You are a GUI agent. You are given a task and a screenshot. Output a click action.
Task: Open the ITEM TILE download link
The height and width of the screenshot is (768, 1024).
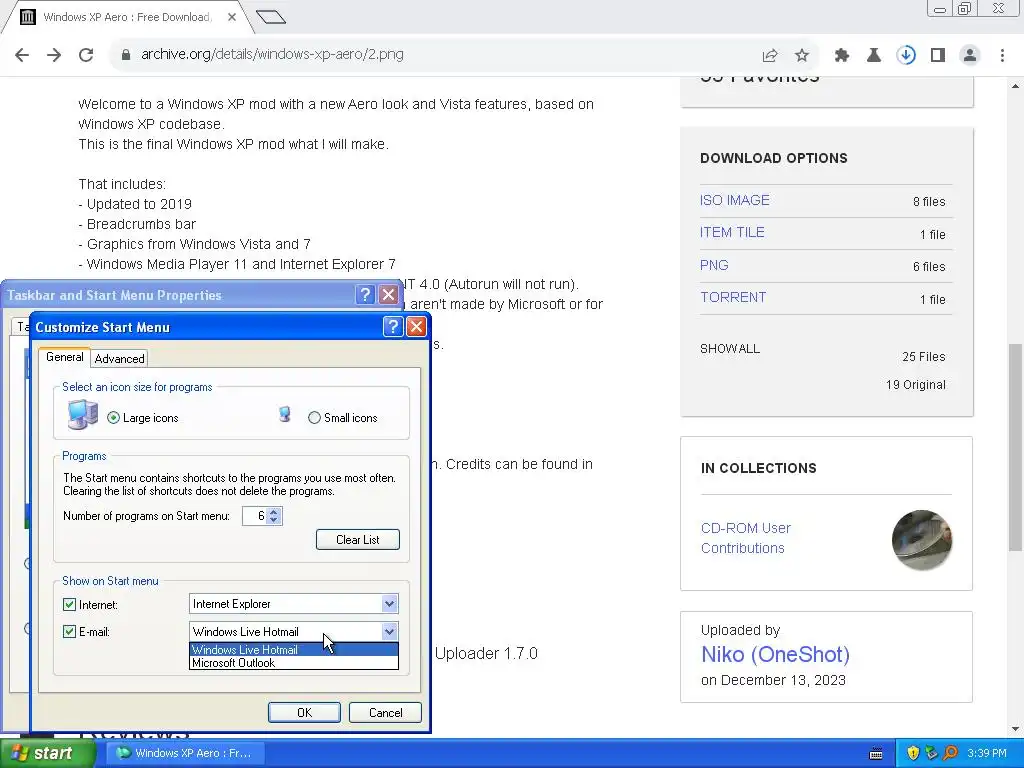point(732,232)
